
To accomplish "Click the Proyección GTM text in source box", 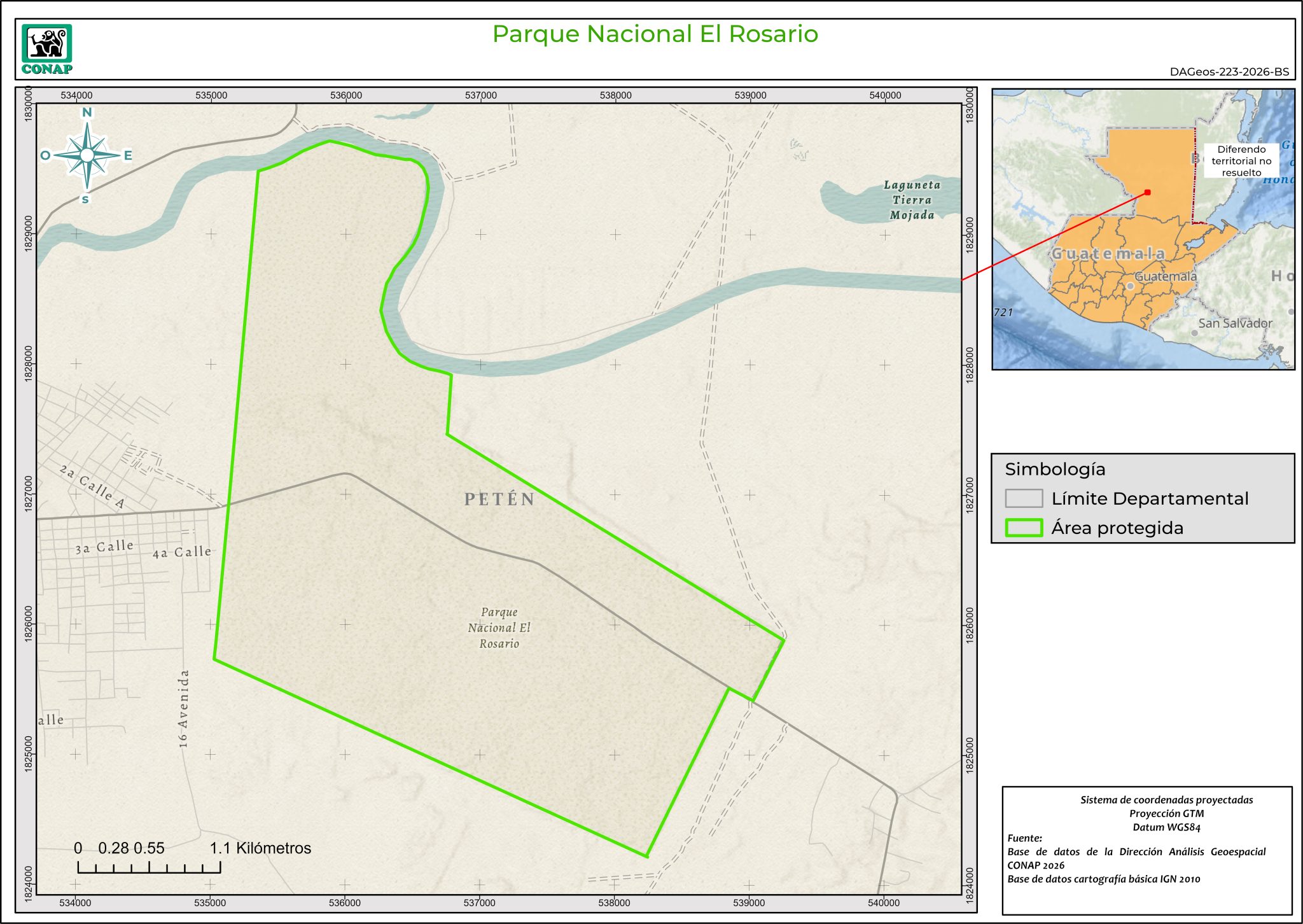I will click(1166, 813).
